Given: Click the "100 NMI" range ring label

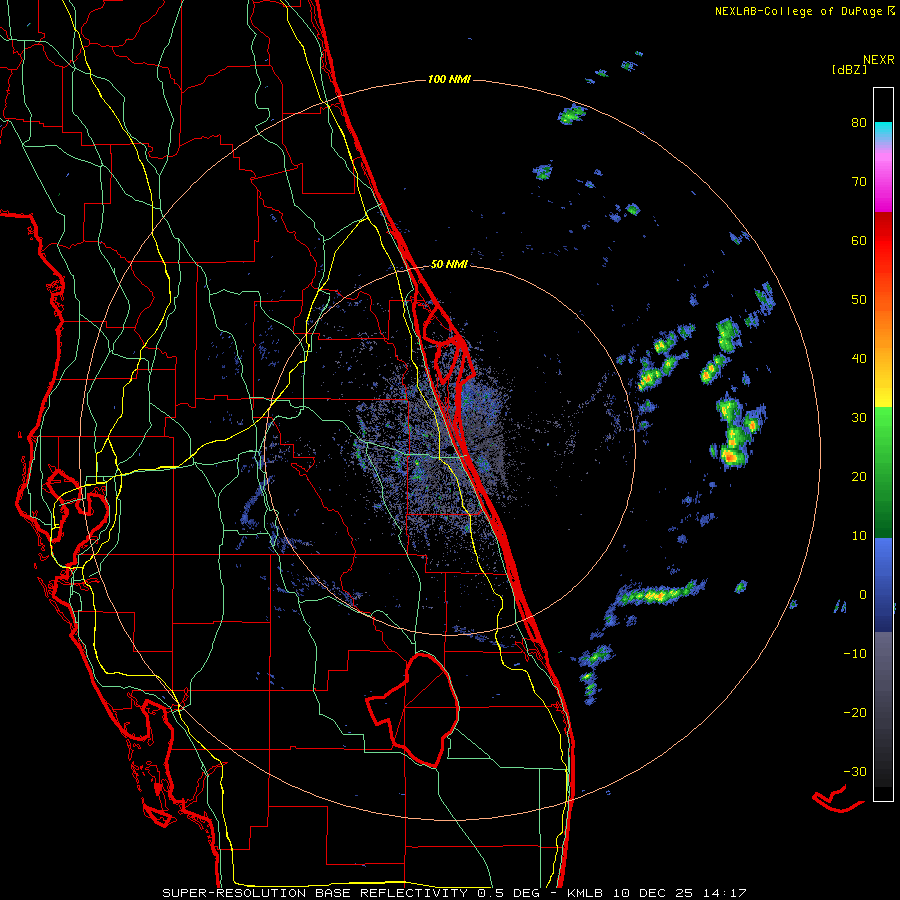Looking at the screenshot, I should pyautogui.click(x=449, y=79).
